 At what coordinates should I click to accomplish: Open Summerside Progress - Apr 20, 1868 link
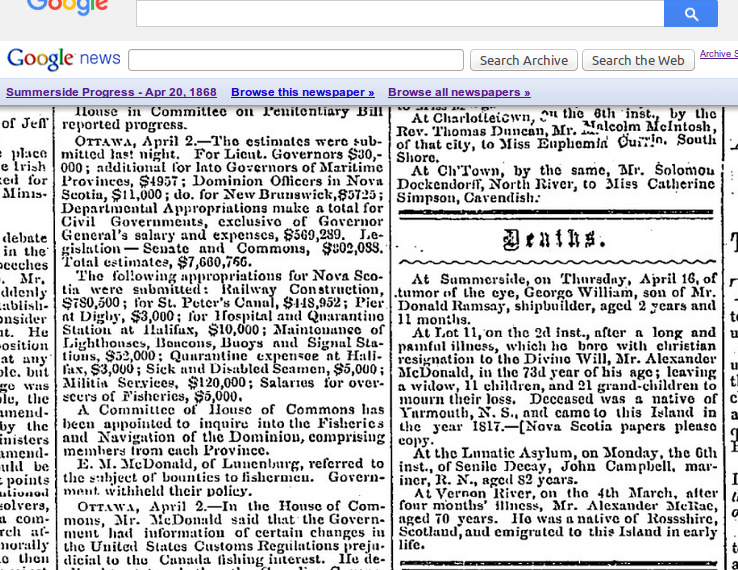(x=111, y=92)
